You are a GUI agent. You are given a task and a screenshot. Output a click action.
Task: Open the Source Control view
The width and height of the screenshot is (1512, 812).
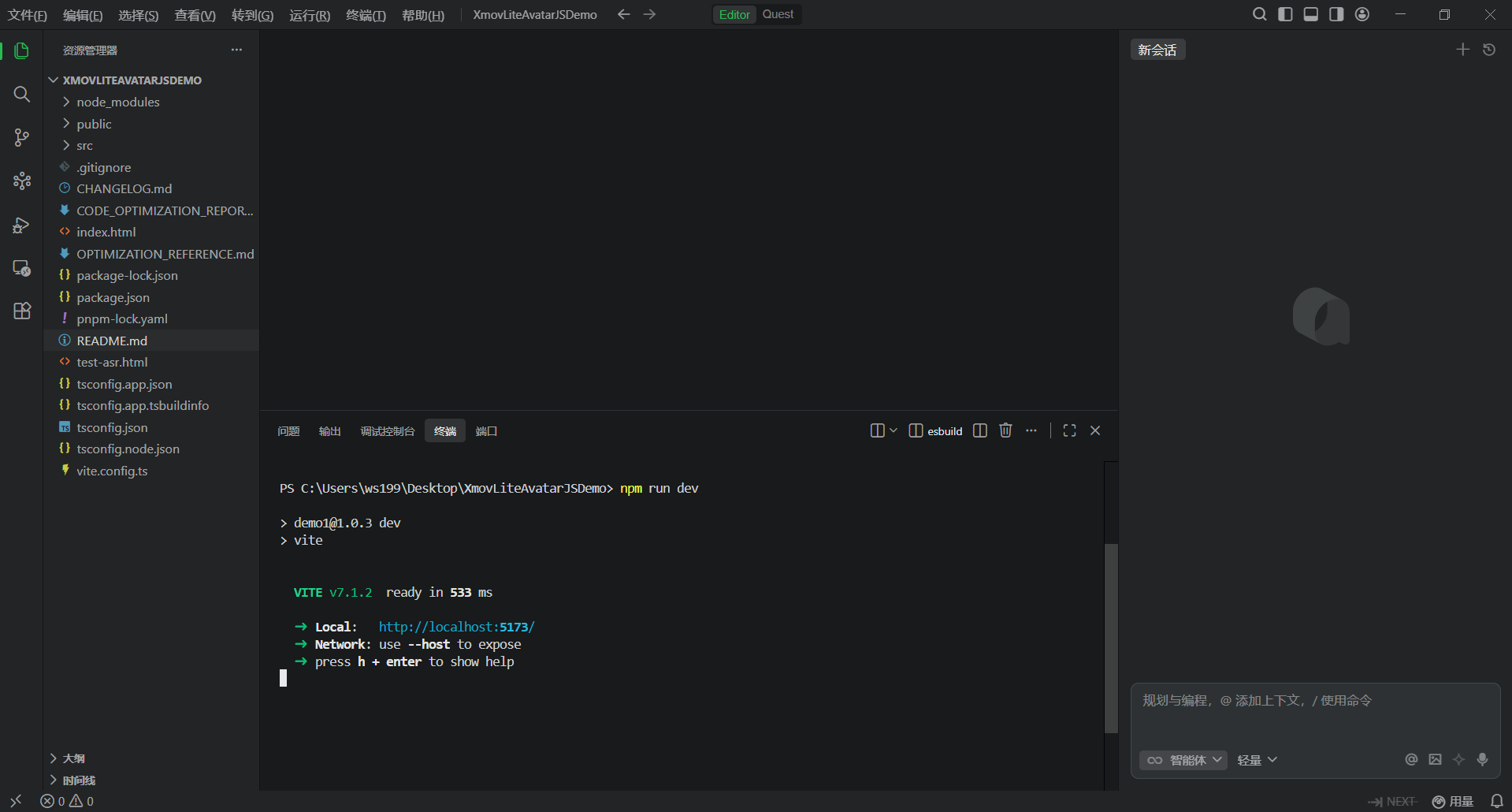[22, 138]
